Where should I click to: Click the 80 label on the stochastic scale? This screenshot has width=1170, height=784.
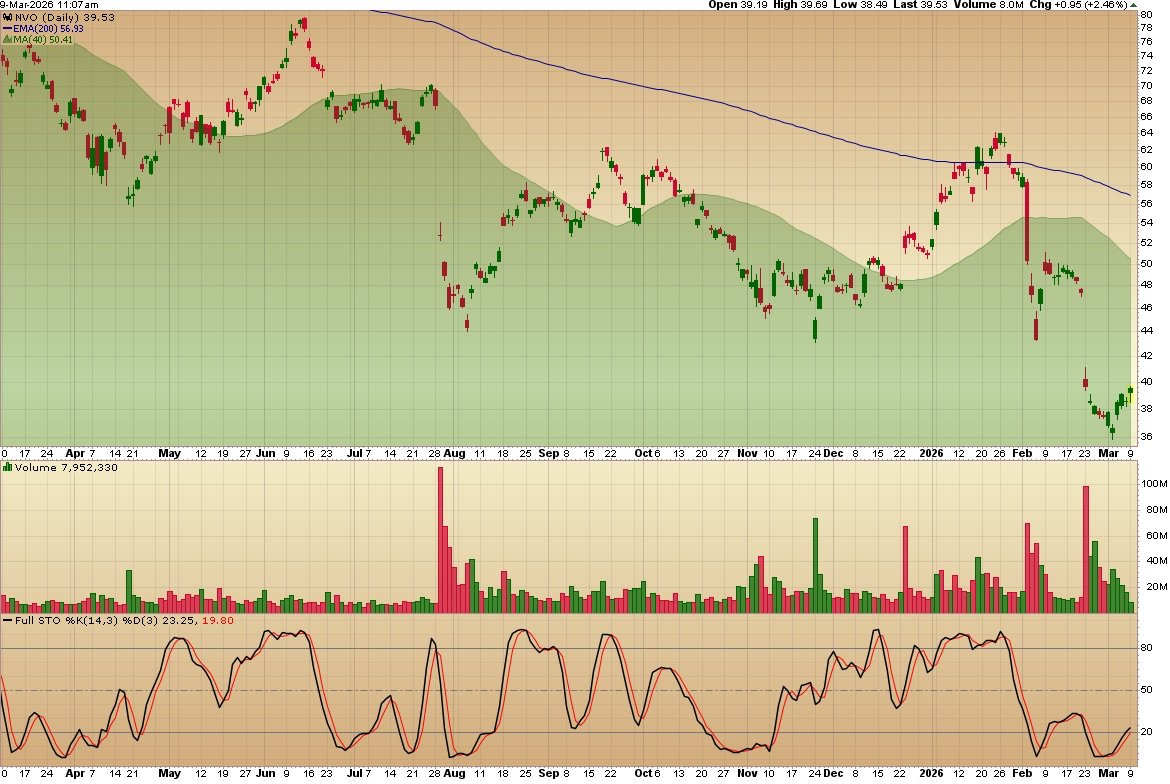coord(1146,648)
